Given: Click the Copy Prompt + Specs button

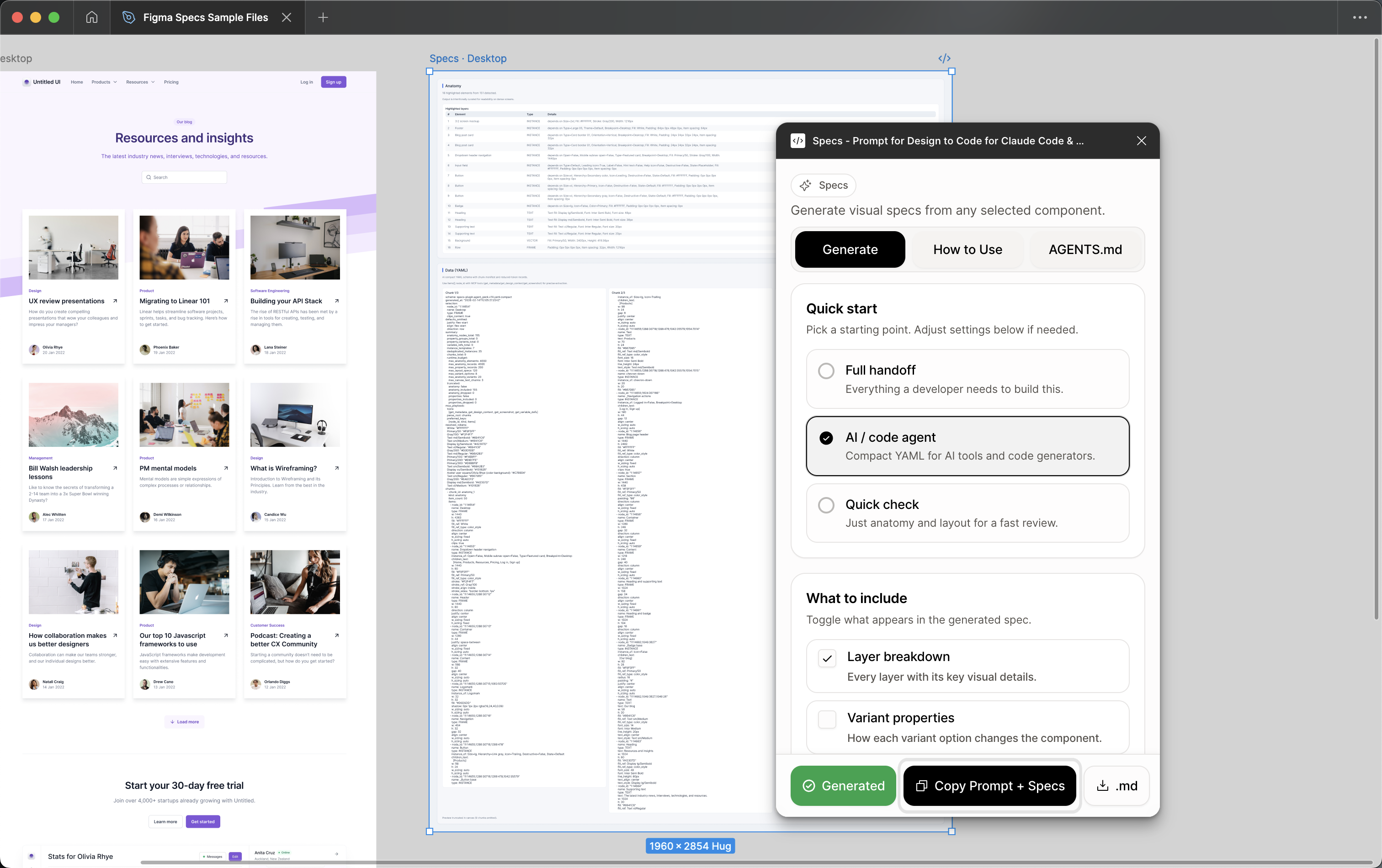Looking at the screenshot, I should [x=989, y=786].
